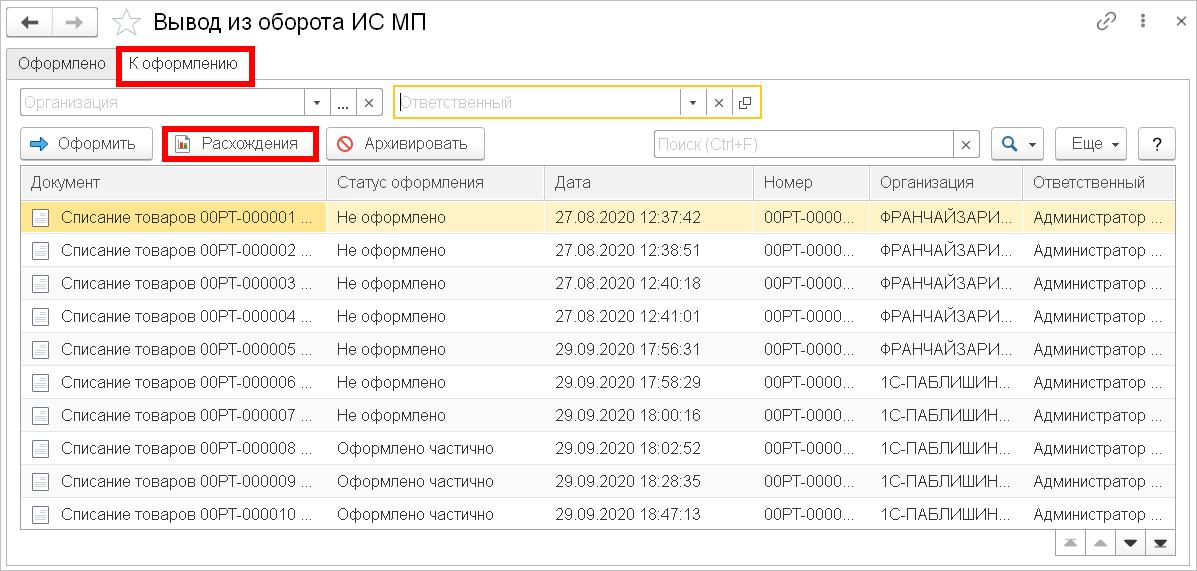Switch to the Оформлено tab
This screenshot has width=1197, height=571.
pos(62,64)
